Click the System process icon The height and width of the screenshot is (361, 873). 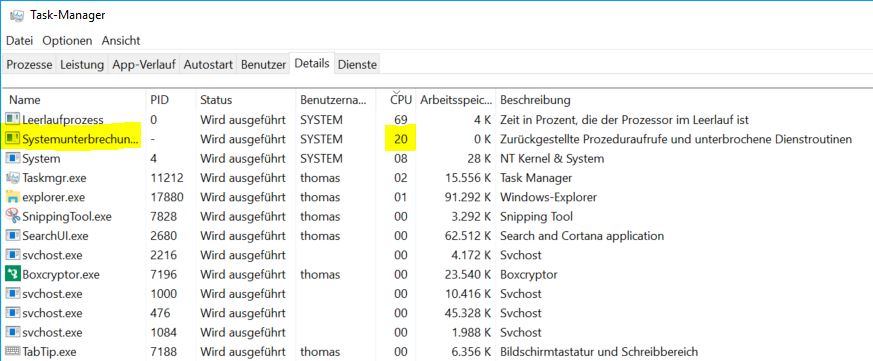click(12, 158)
